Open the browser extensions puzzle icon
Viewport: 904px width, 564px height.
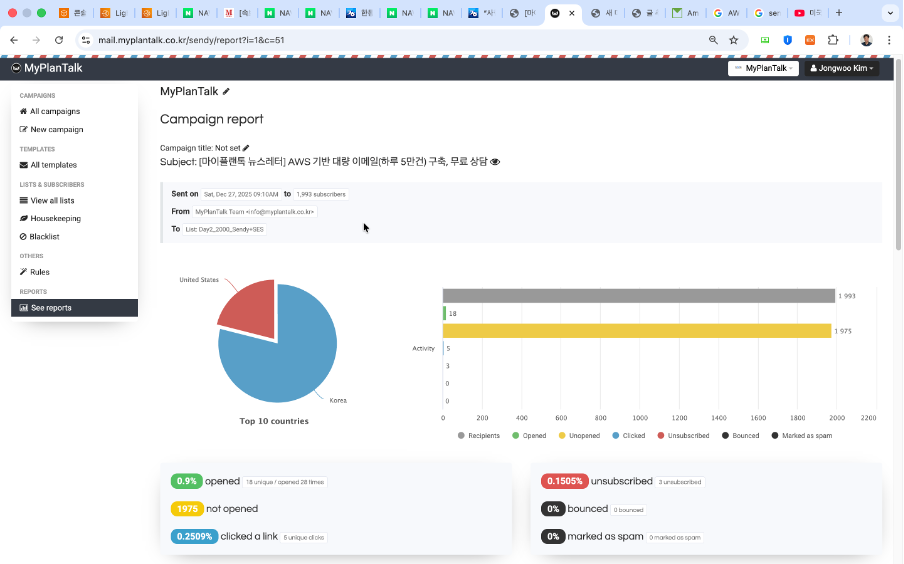coord(832,40)
